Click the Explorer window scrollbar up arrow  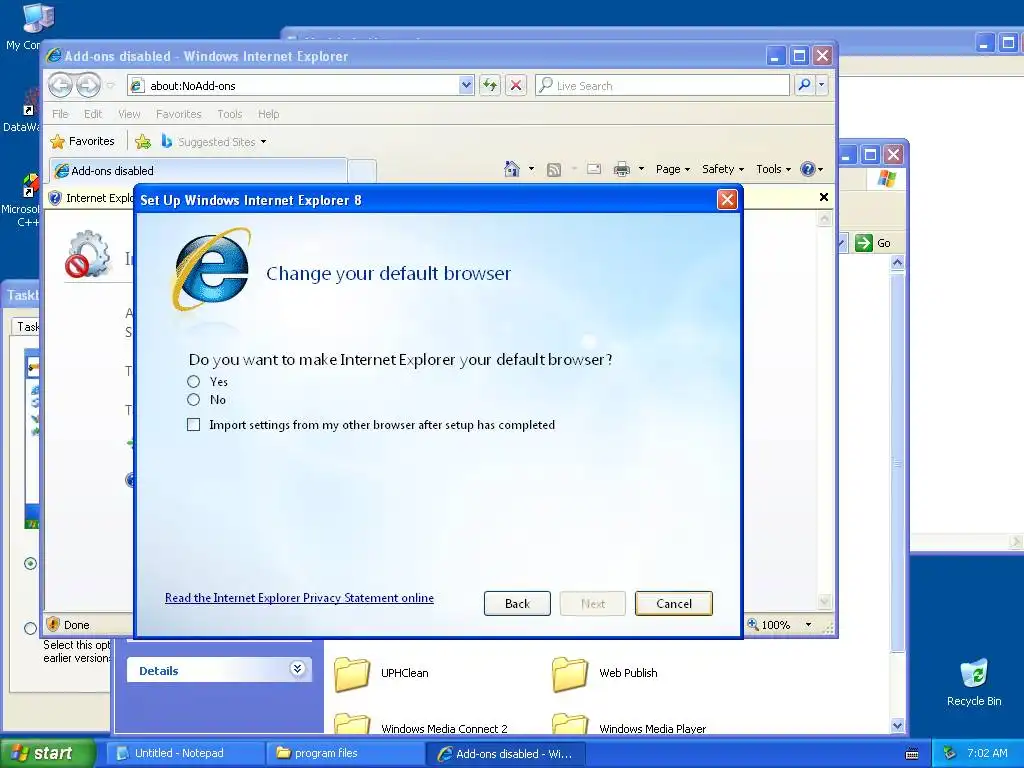(x=898, y=263)
